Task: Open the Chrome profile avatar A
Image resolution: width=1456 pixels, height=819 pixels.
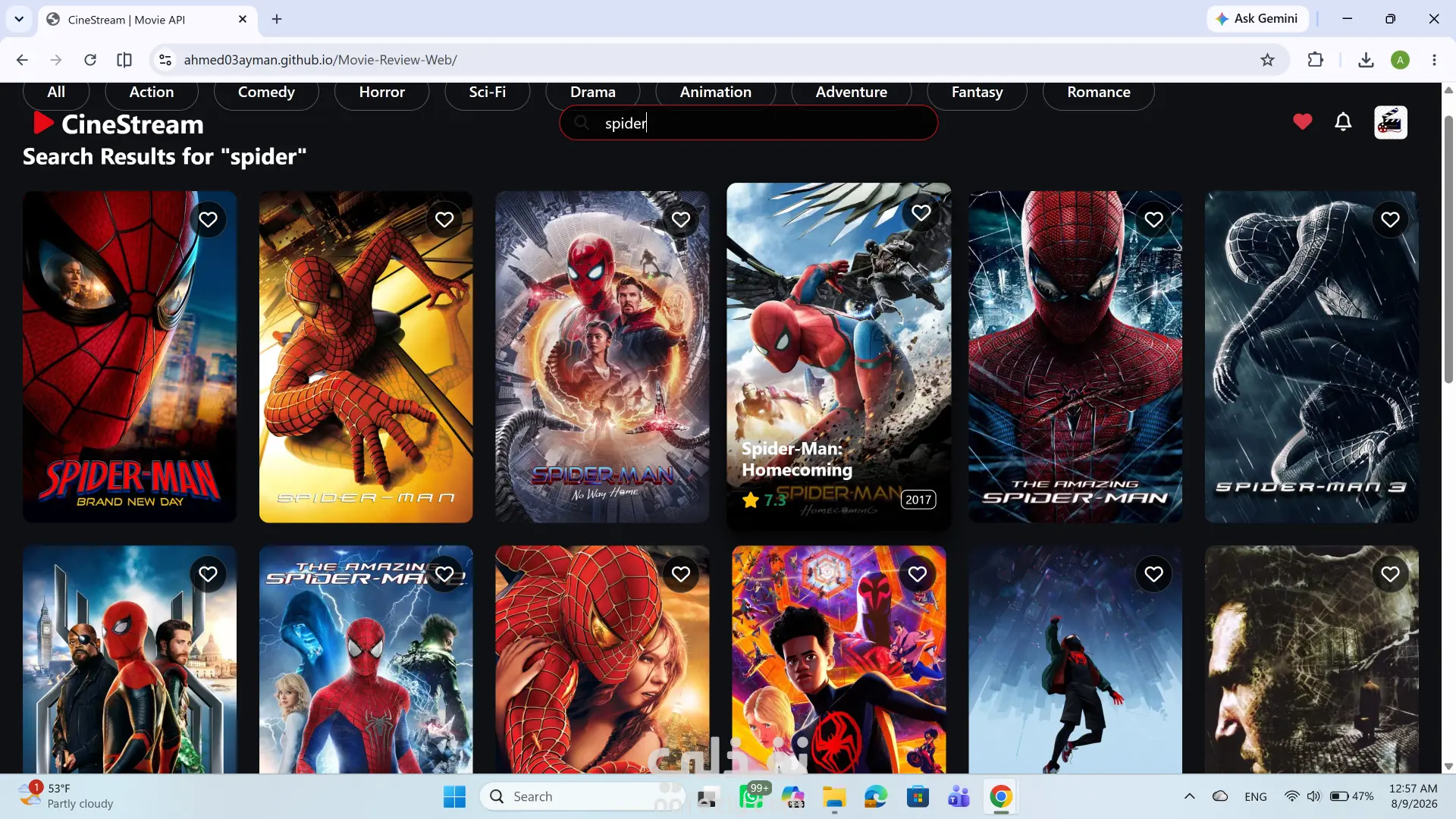Action: click(x=1401, y=60)
